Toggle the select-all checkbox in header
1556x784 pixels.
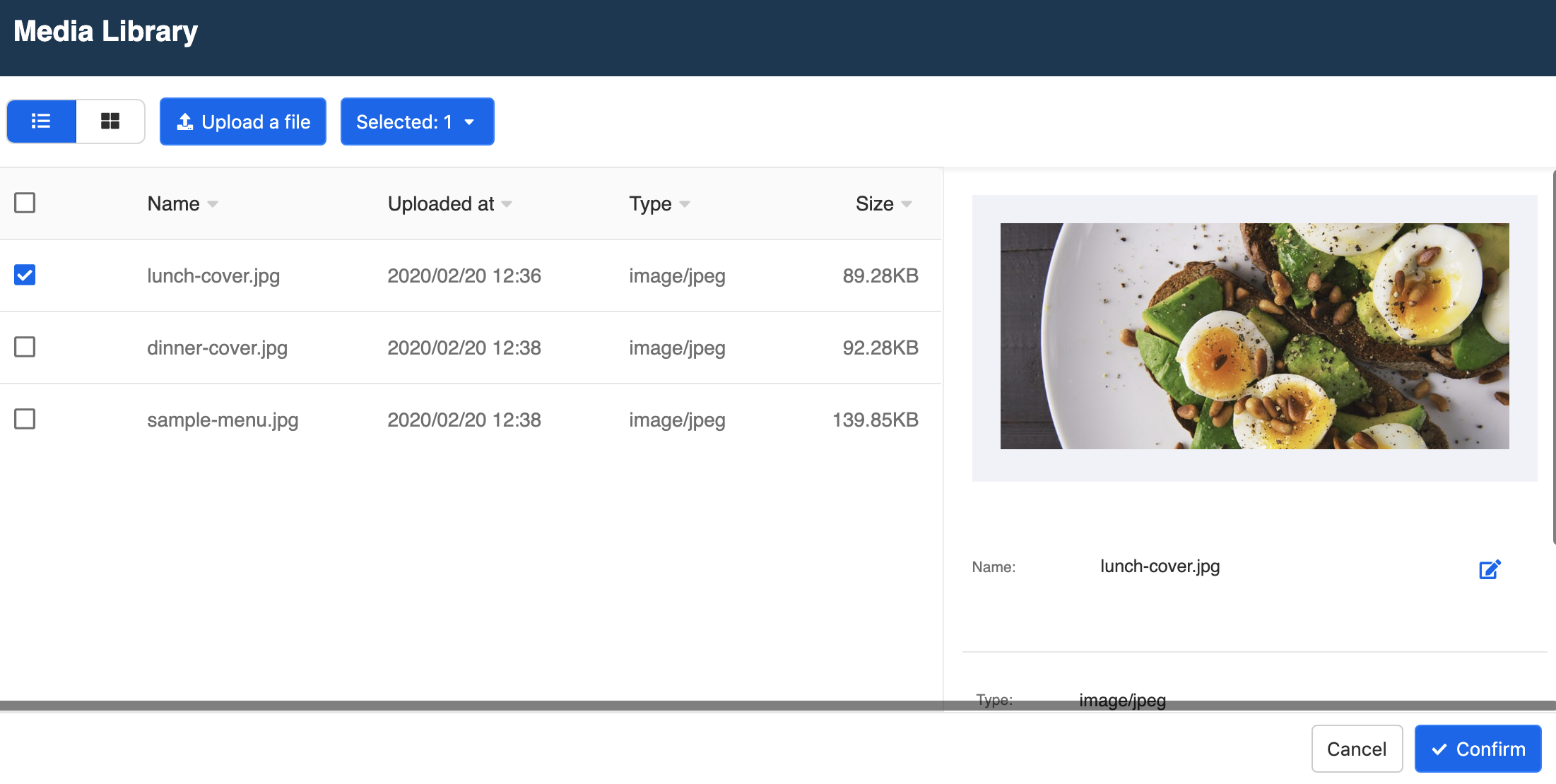25,203
